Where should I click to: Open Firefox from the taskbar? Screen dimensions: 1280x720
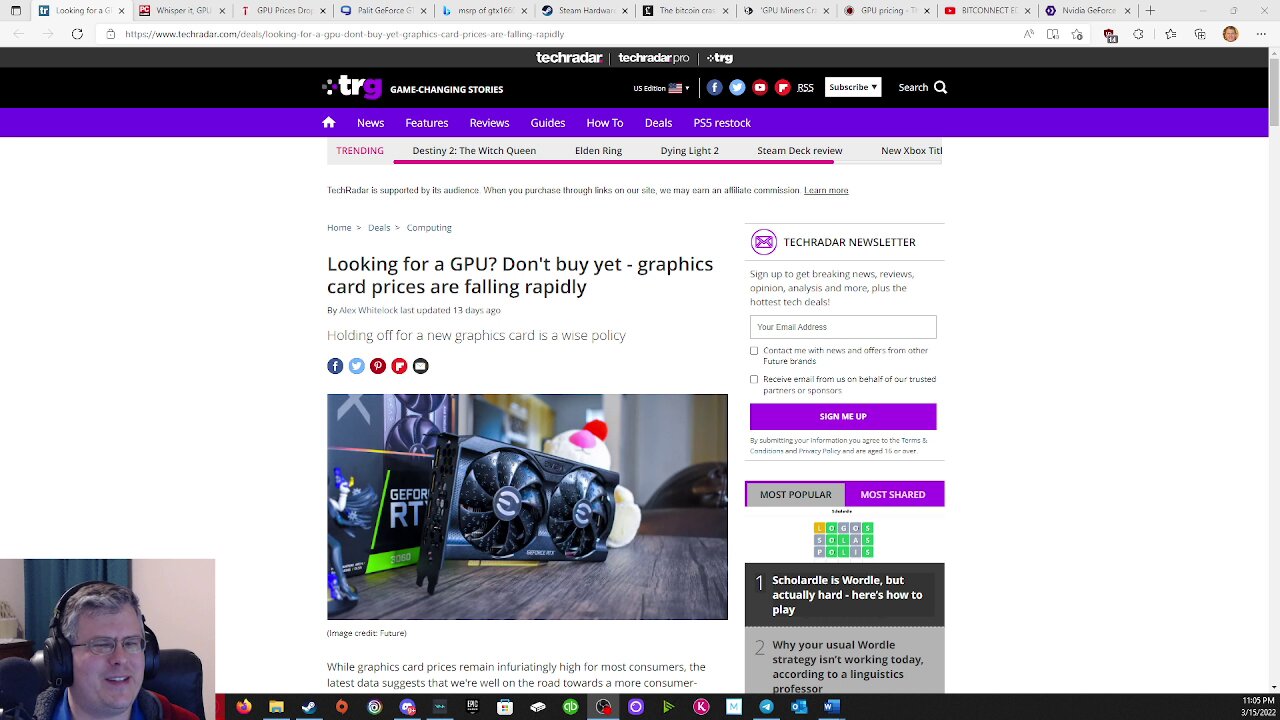(x=244, y=707)
